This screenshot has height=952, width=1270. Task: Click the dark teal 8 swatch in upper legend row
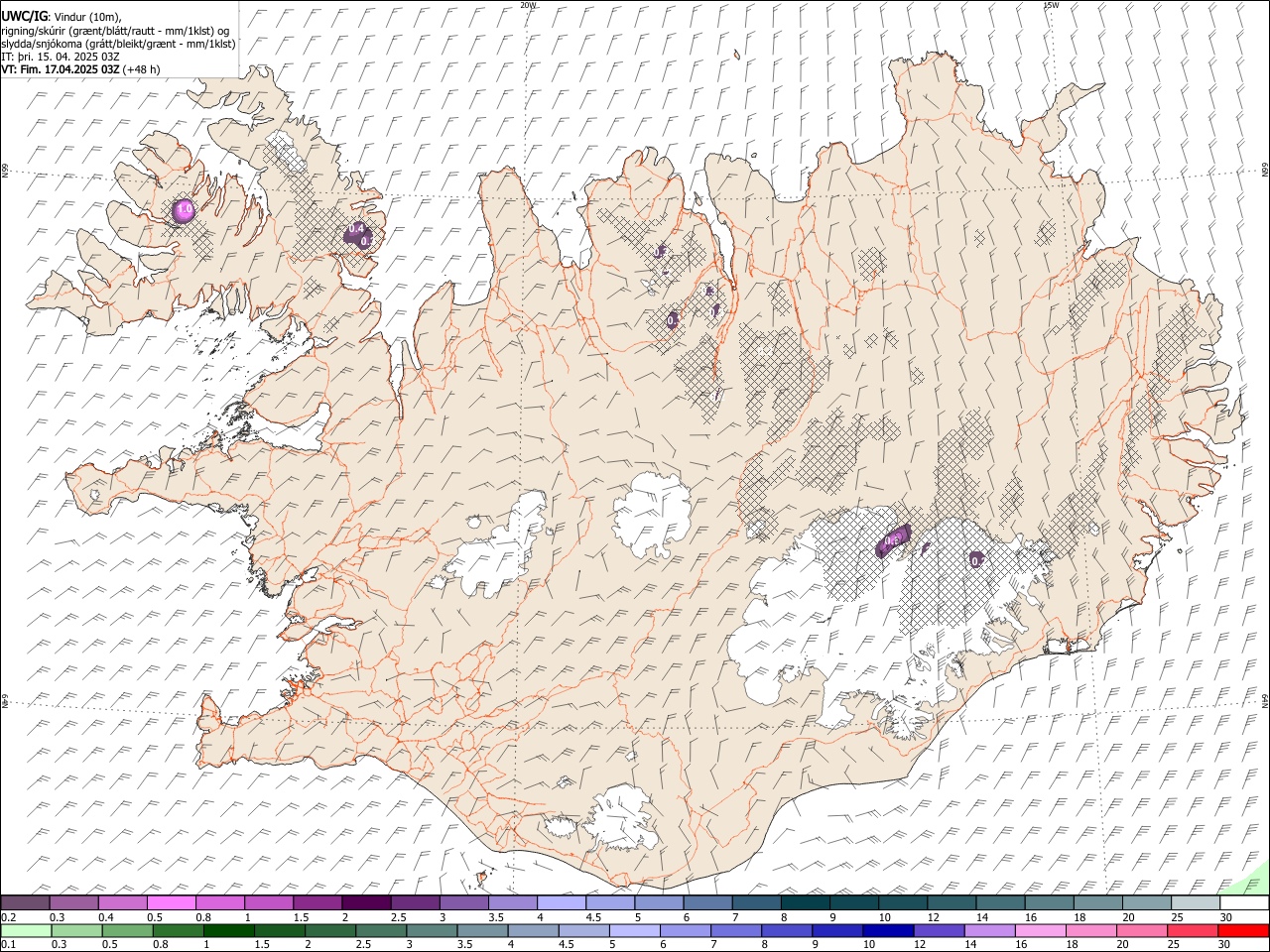click(805, 902)
